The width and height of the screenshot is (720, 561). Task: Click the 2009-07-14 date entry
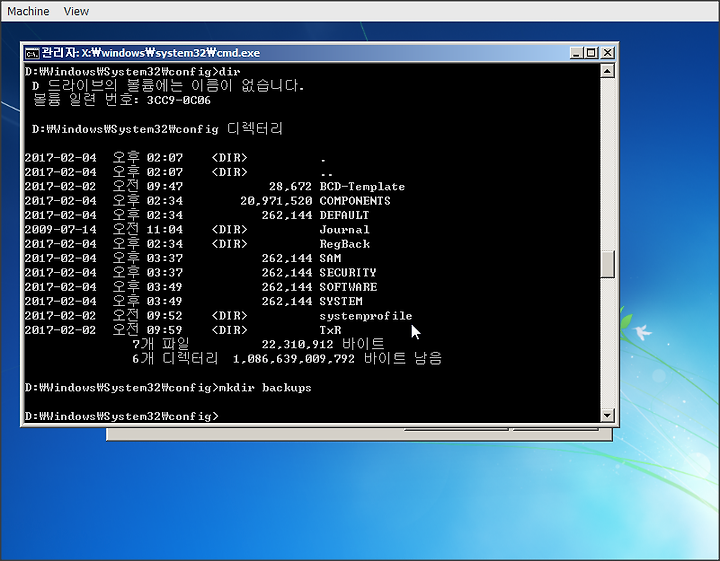click(60, 230)
